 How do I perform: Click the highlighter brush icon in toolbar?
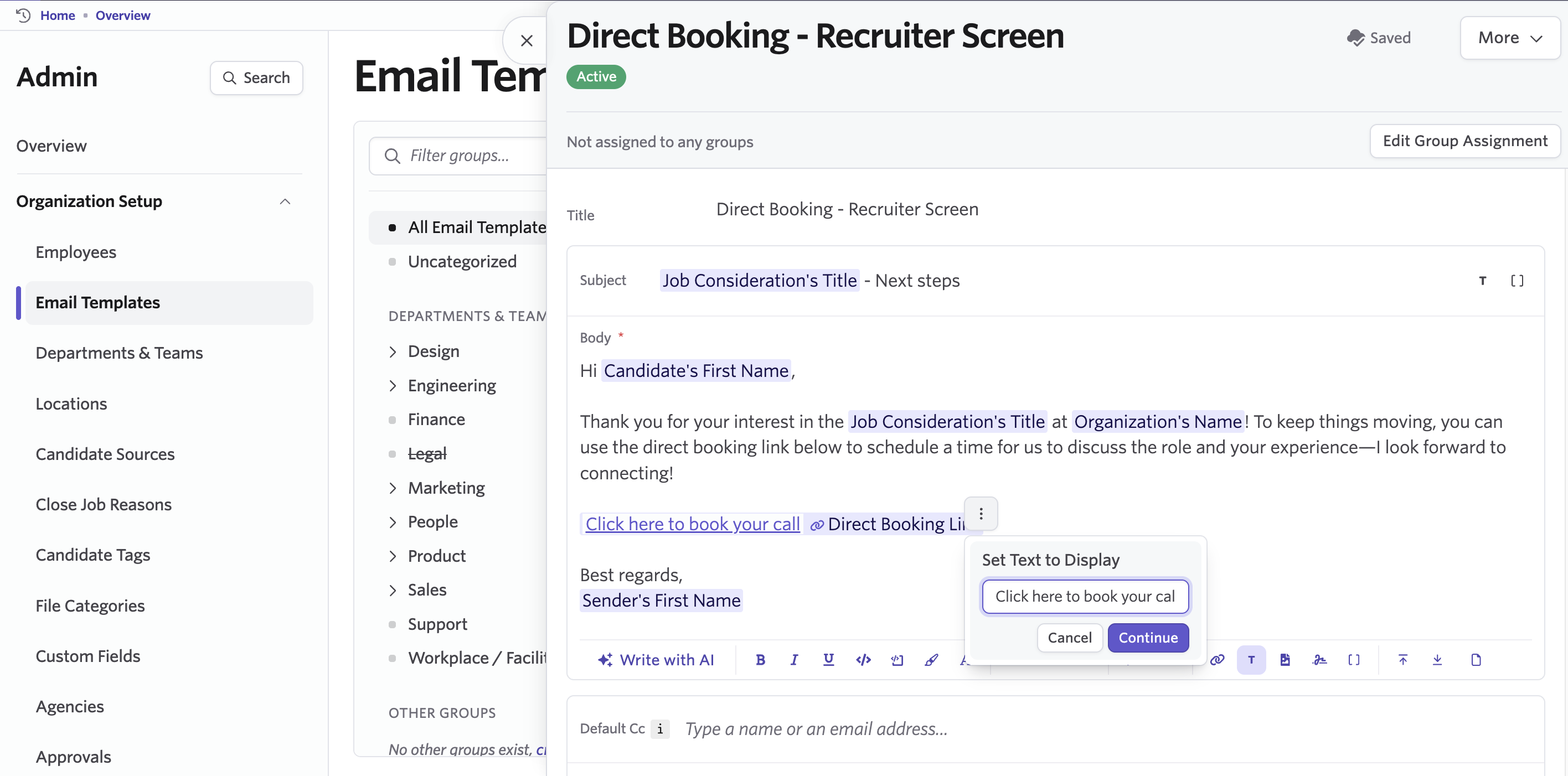click(x=931, y=660)
